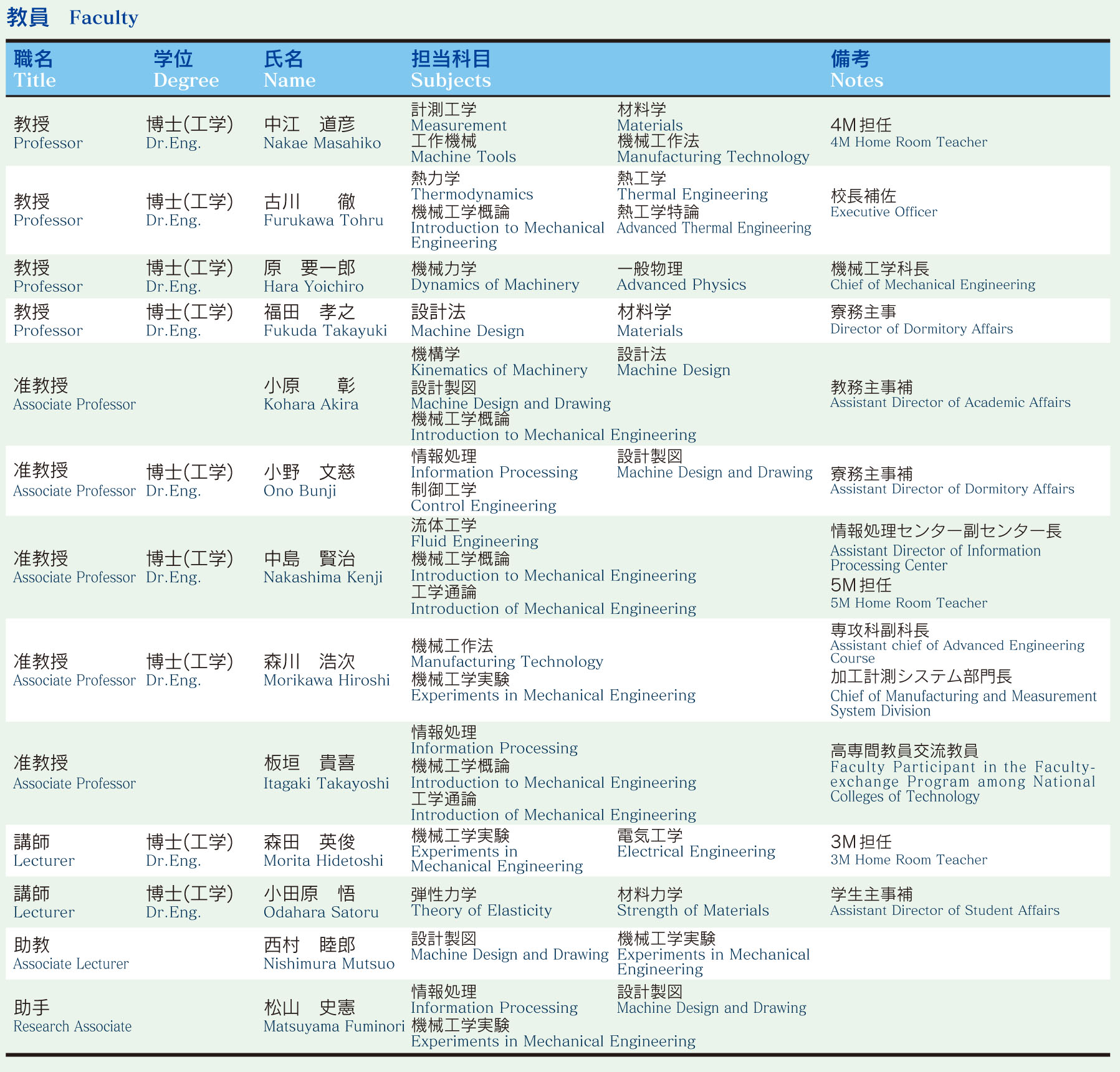Image resolution: width=1120 pixels, height=1072 pixels.
Task: Select the 'Degree' column header
Action: click(186, 81)
